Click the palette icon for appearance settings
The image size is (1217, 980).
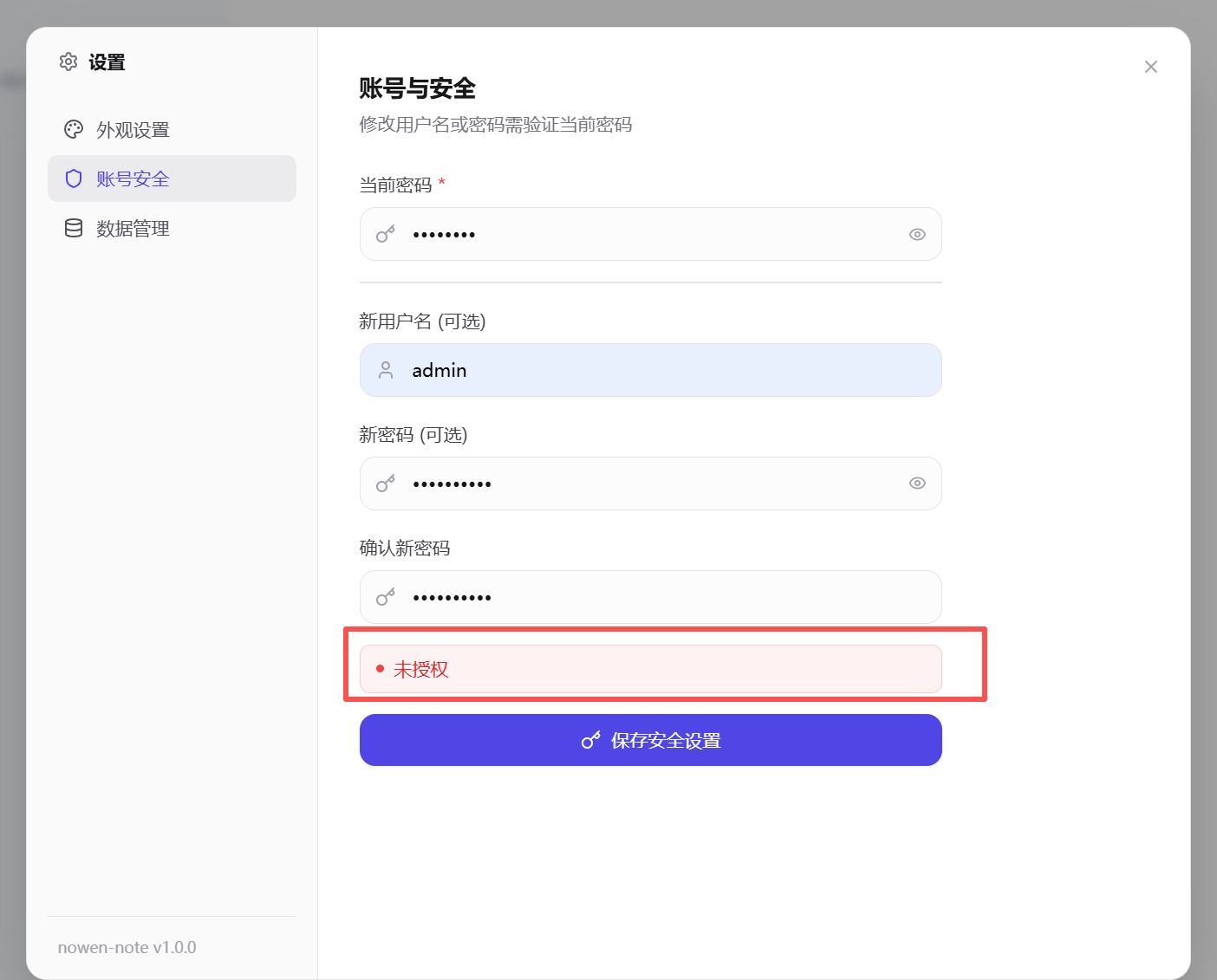click(74, 129)
